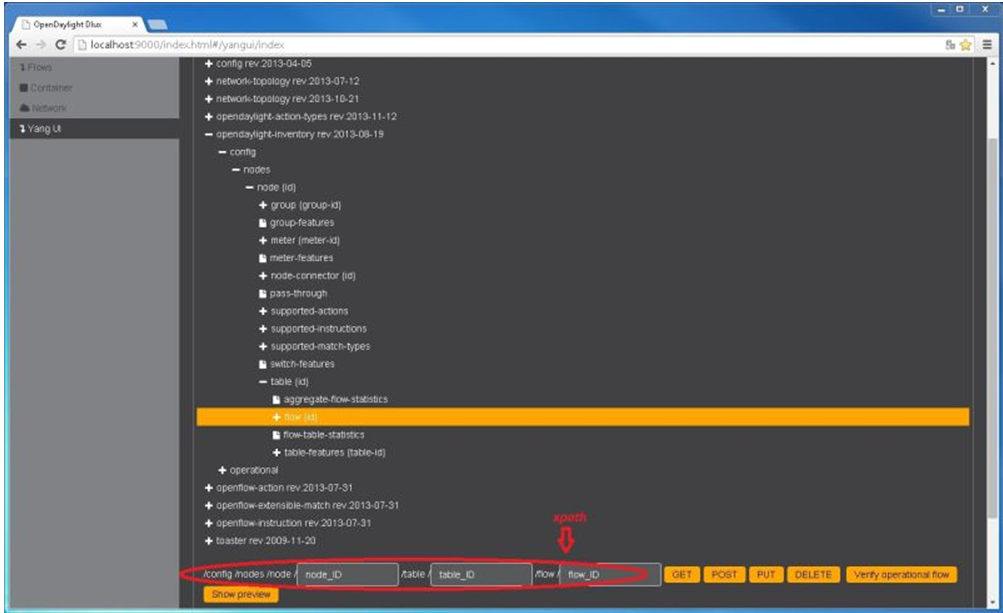This screenshot has height=613, width=1003.
Task: Click the flow_ID input field
Action: click(610, 575)
